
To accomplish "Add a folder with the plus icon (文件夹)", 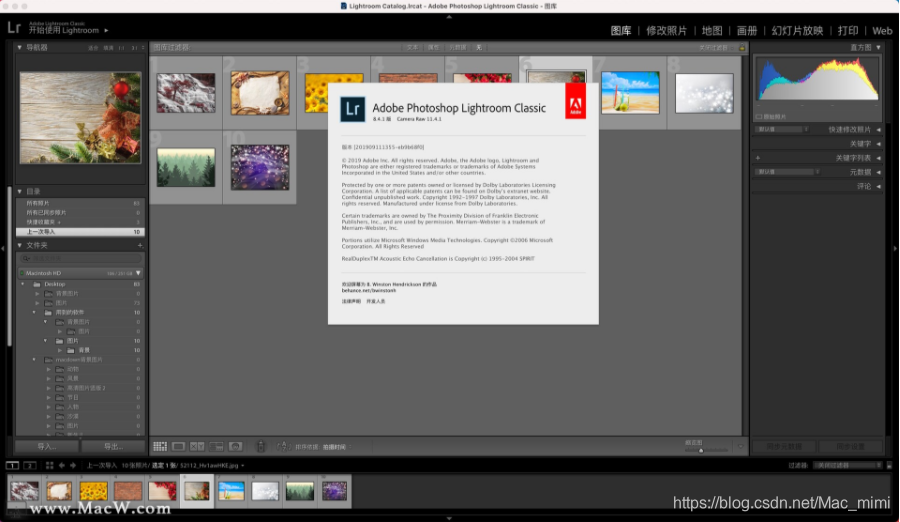I will (x=139, y=245).
